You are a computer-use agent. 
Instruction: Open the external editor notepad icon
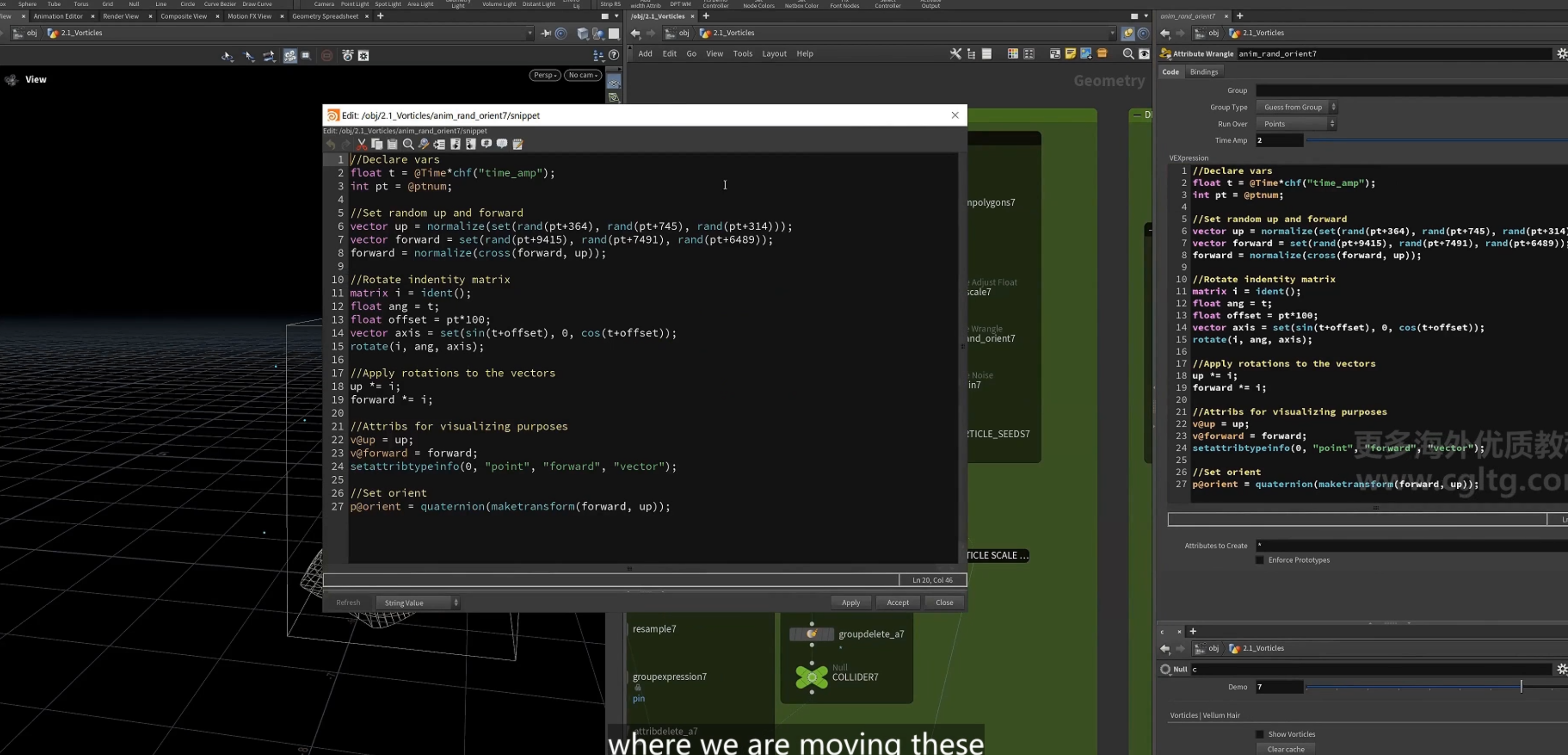click(518, 144)
